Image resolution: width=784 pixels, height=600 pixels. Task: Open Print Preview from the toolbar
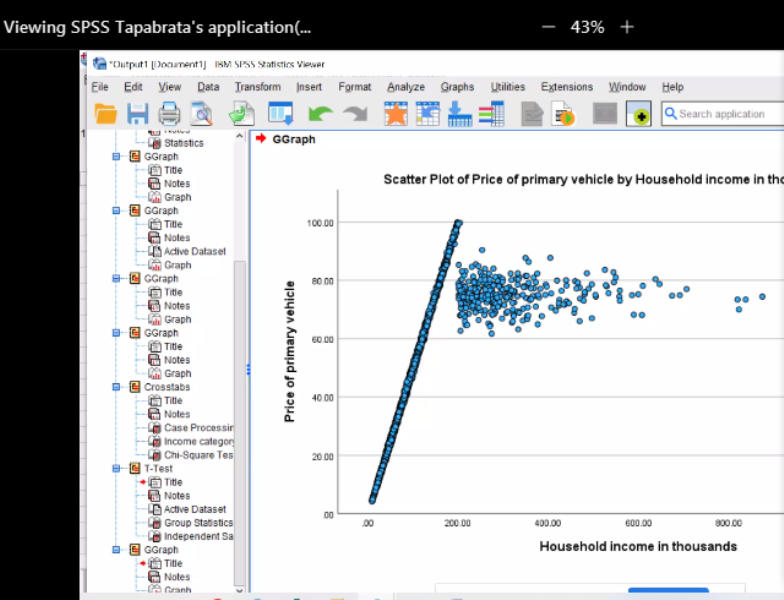[202, 114]
